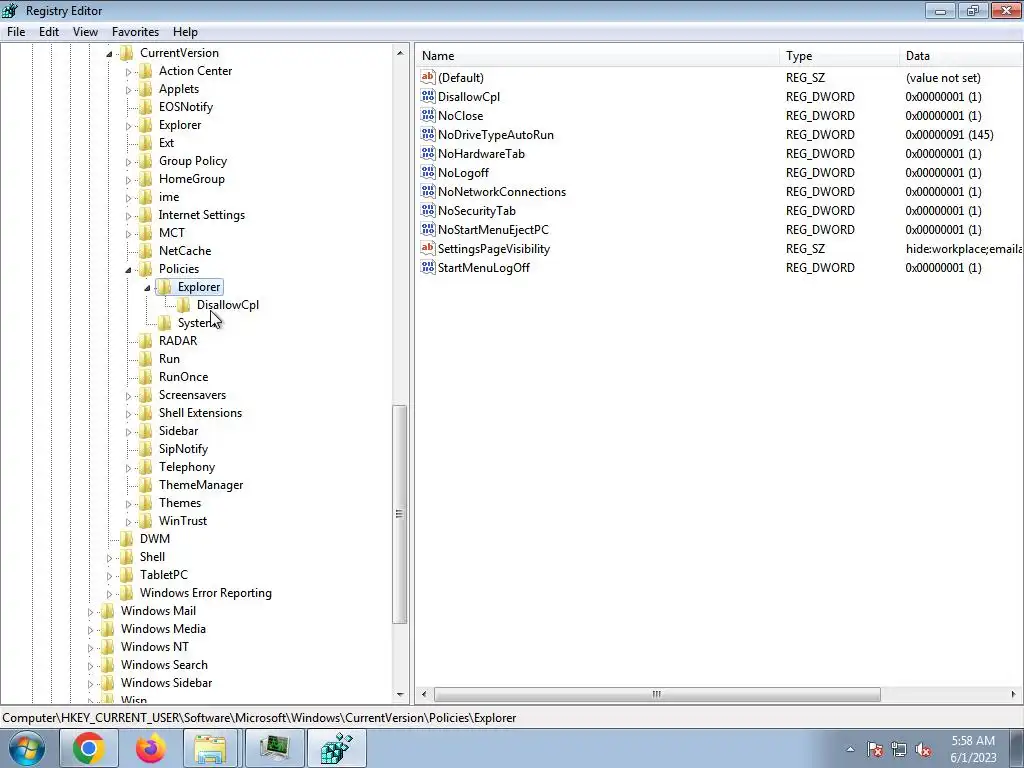
Task: Show hidden system tray icons
Action: (850, 749)
